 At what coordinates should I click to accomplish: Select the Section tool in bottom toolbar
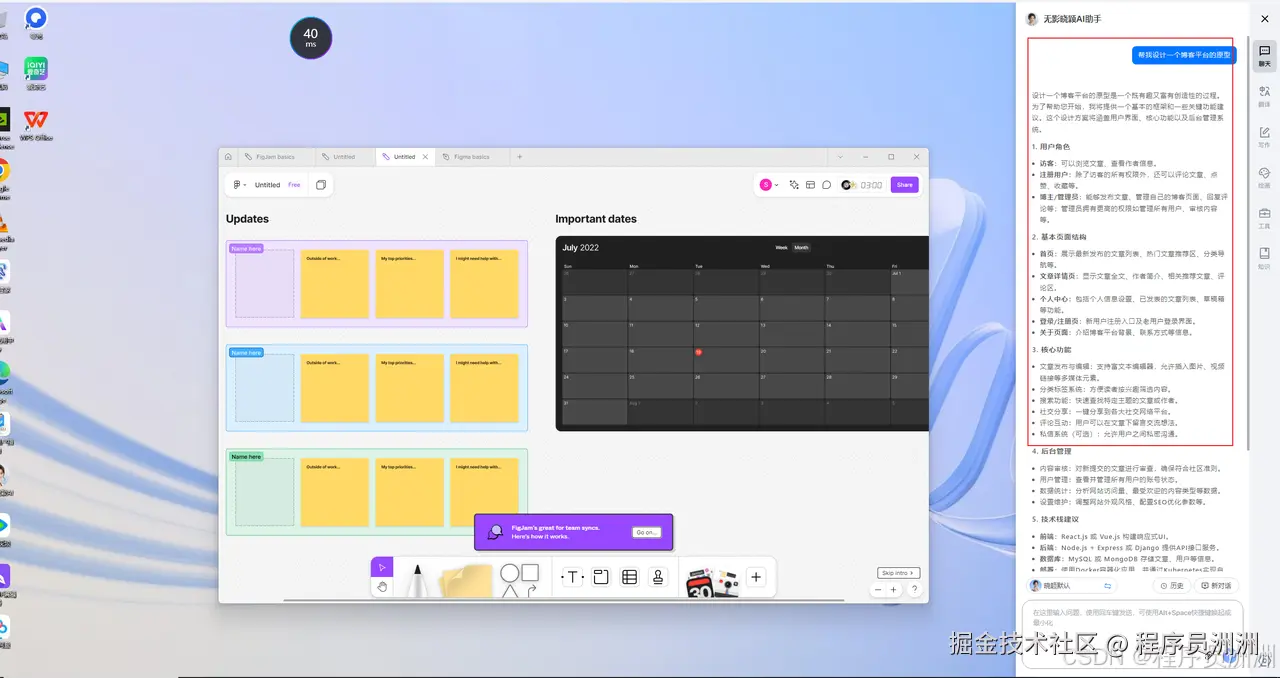[601, 577]
